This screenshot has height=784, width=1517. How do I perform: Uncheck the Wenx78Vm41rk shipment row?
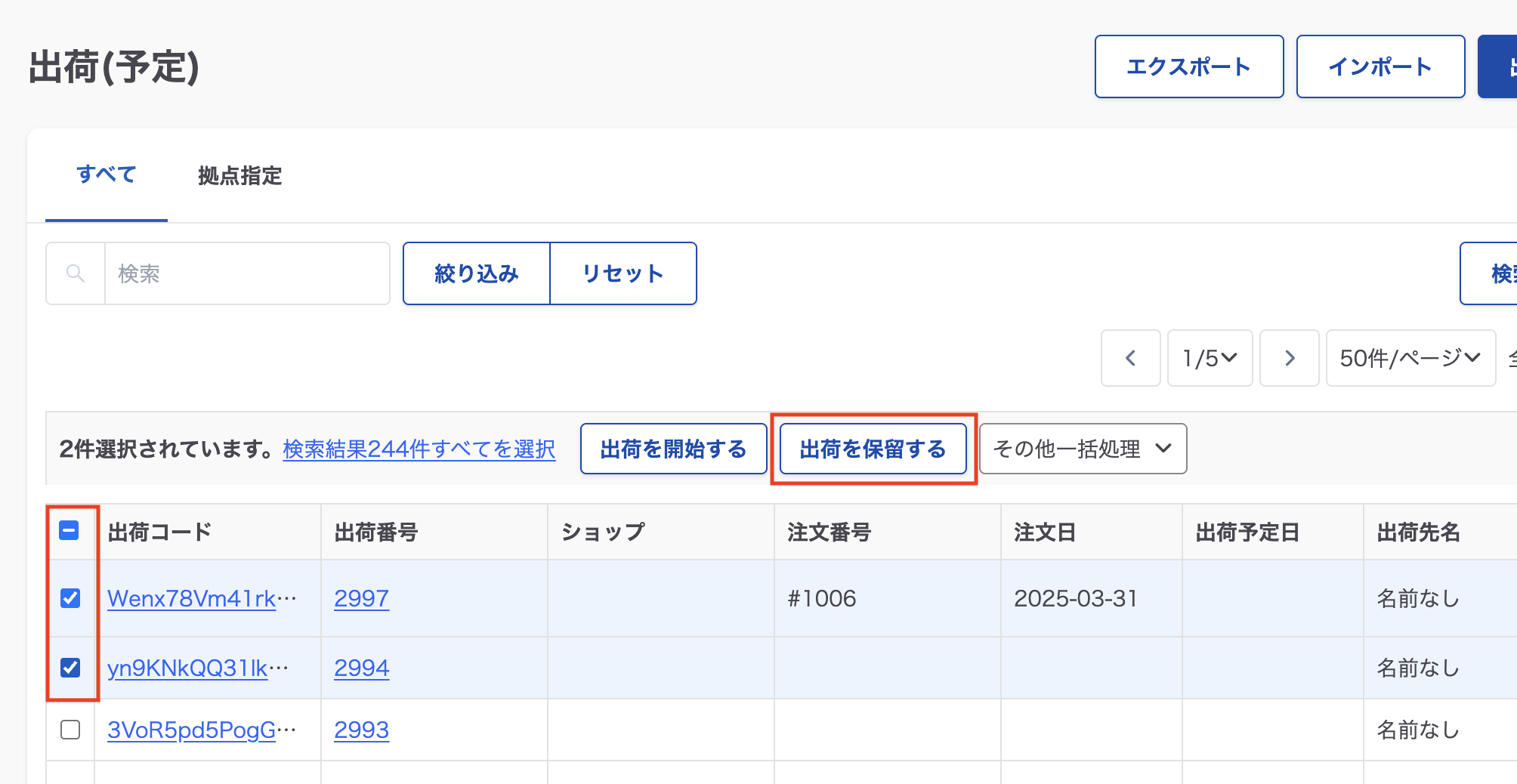tap(70, 598)
